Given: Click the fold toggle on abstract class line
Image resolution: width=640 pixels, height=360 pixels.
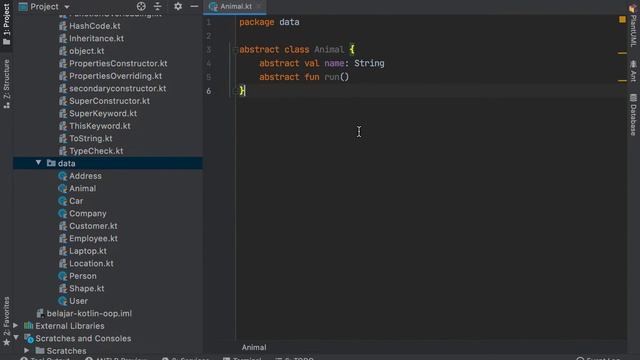Looking at the screenshot, I should pyautogui.click(x=235, y=50).
